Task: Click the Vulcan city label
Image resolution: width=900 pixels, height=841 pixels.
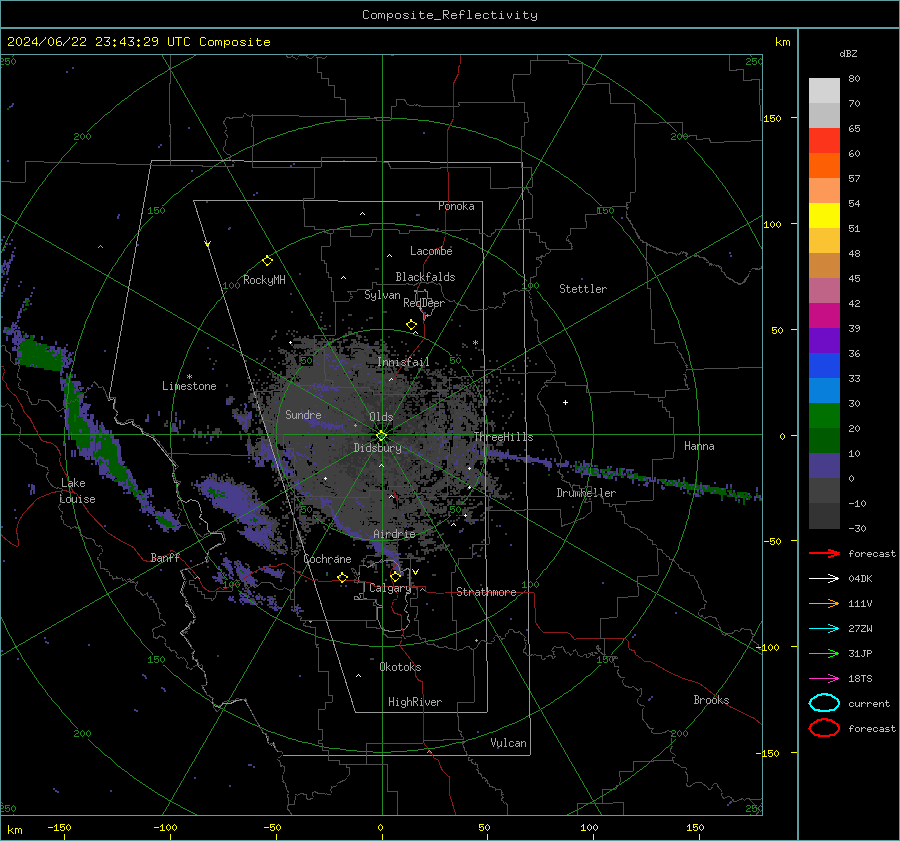Action: pos(509,743)
